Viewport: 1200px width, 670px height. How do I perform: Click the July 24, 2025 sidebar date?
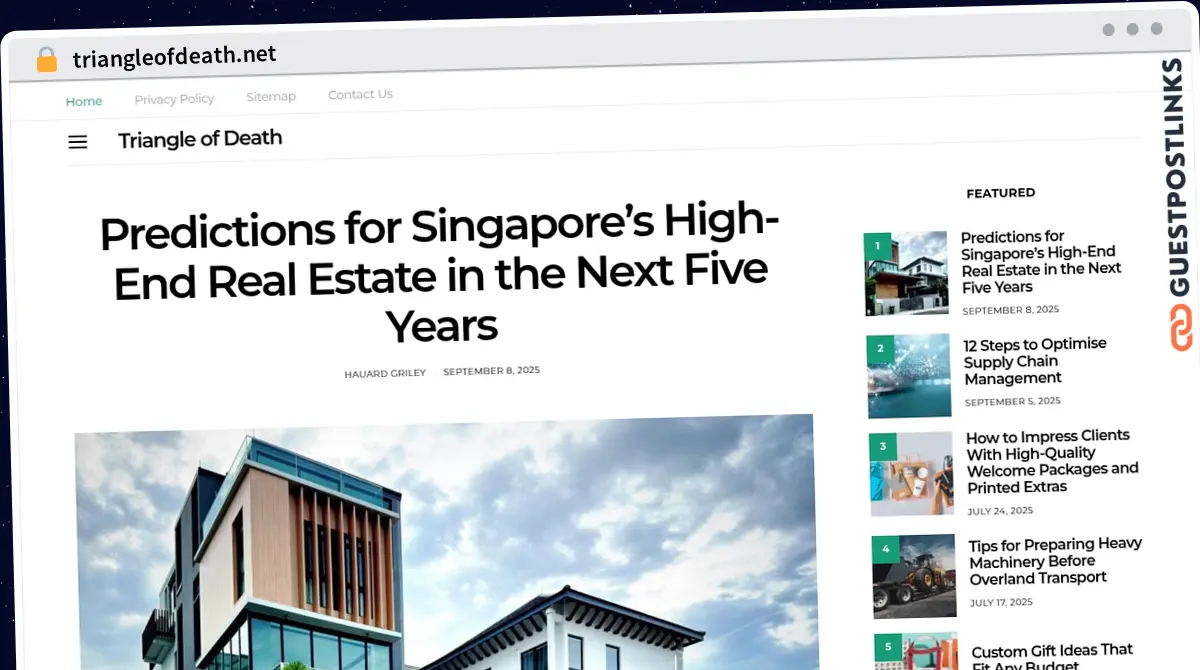tap(1001, 510)
